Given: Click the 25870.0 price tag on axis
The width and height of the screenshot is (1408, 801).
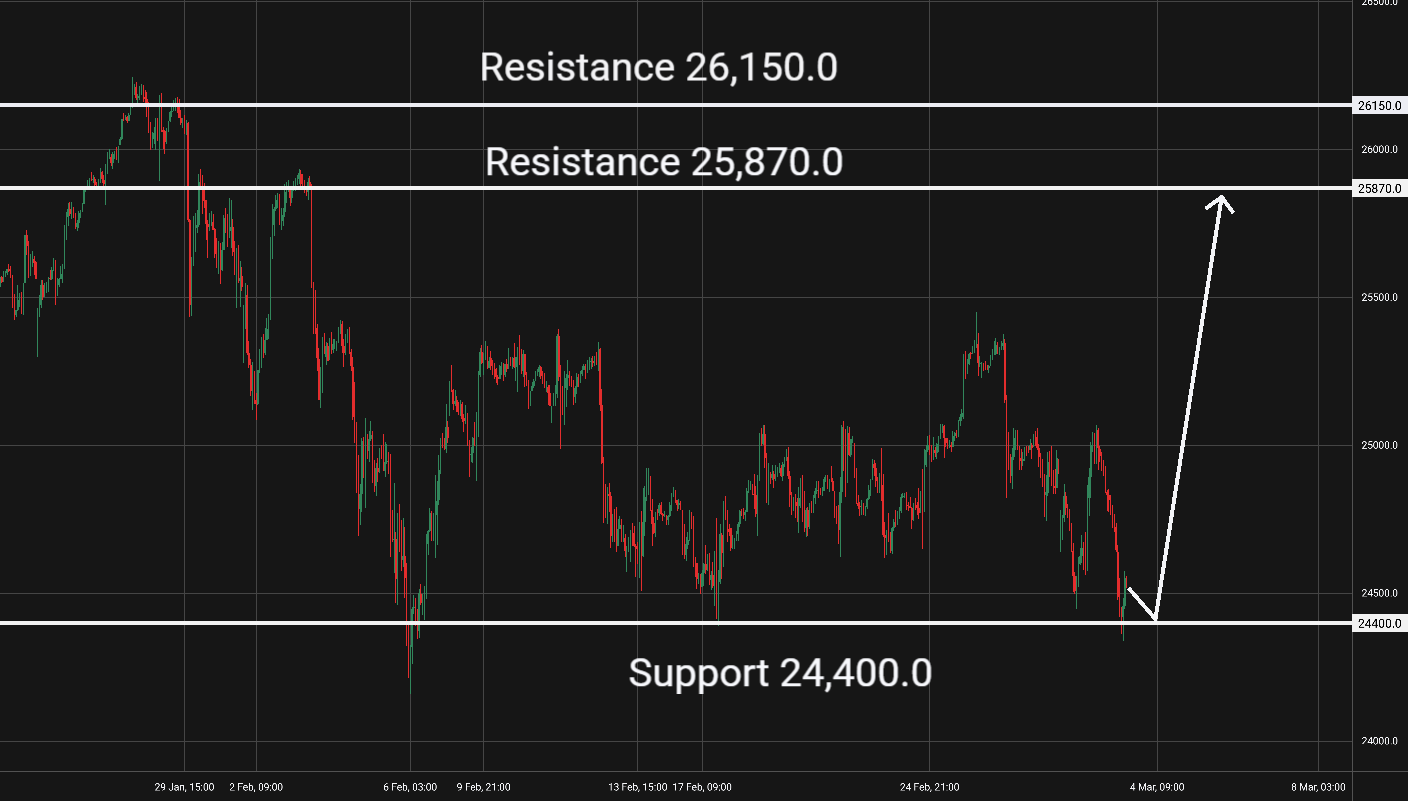Looking at the screenshot, I should [1380, 188].
